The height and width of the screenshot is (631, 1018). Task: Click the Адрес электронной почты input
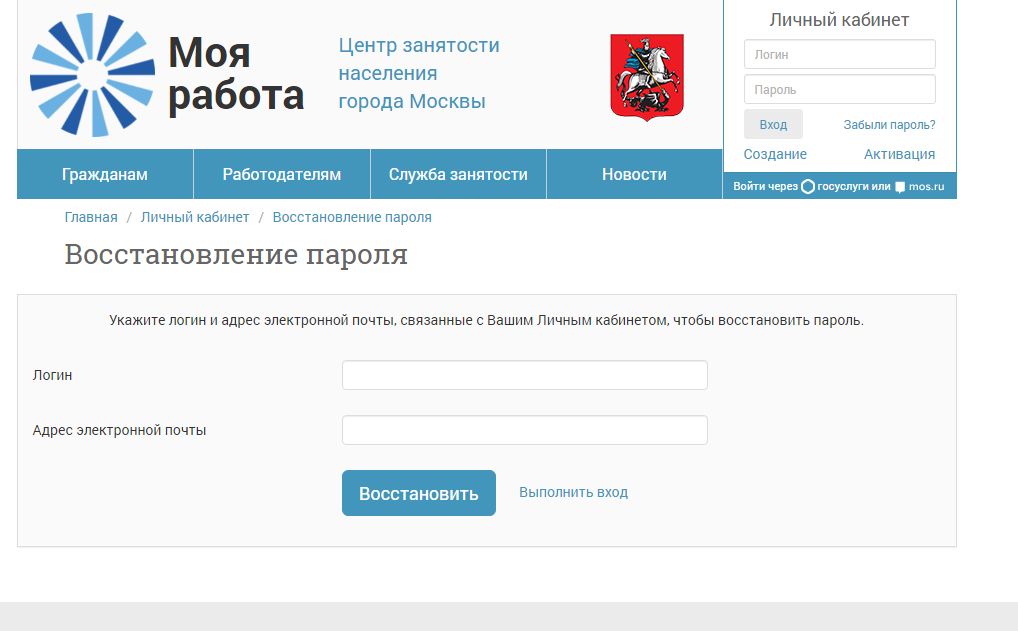525,430
